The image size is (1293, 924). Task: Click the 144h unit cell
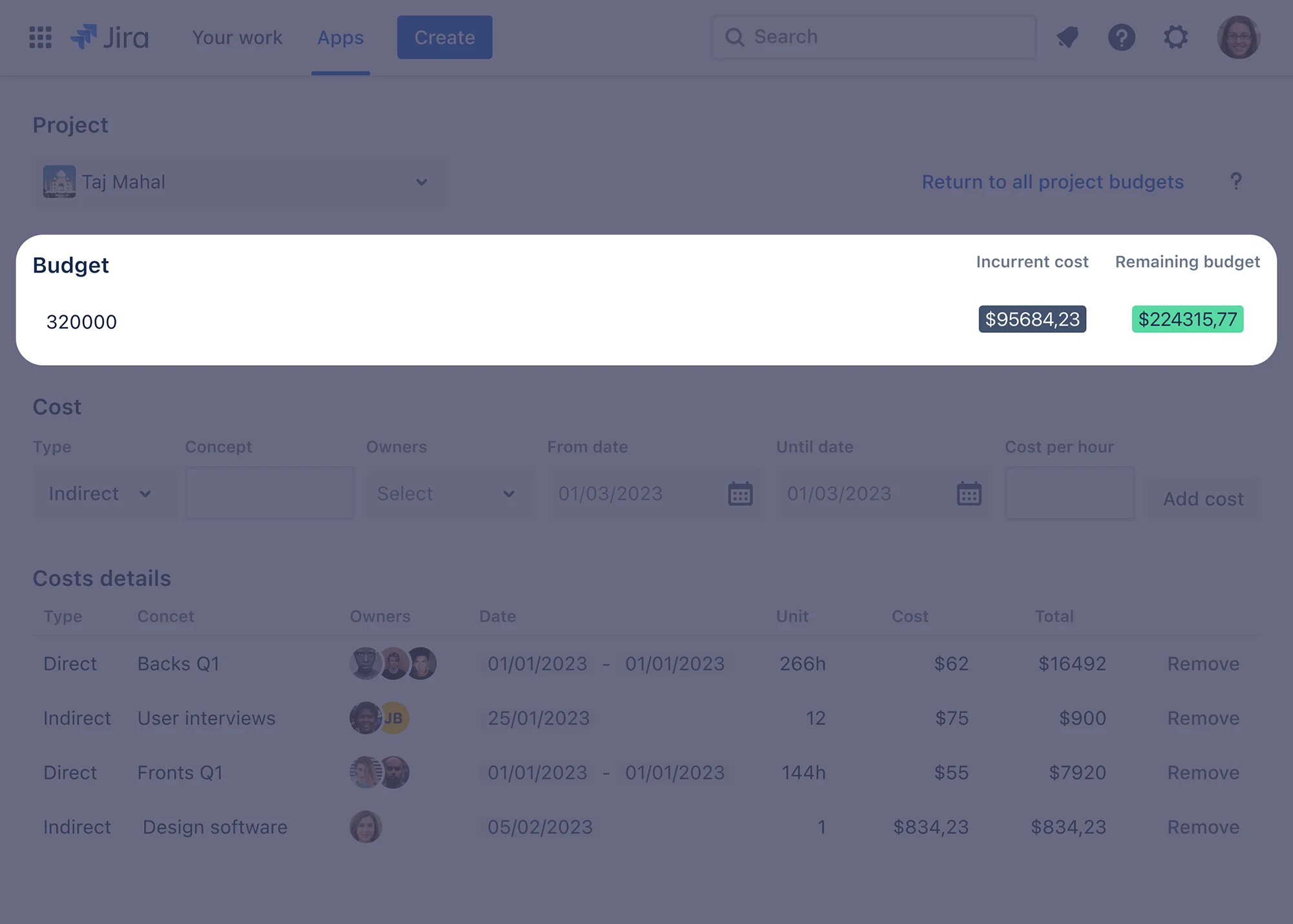point(804,772)
